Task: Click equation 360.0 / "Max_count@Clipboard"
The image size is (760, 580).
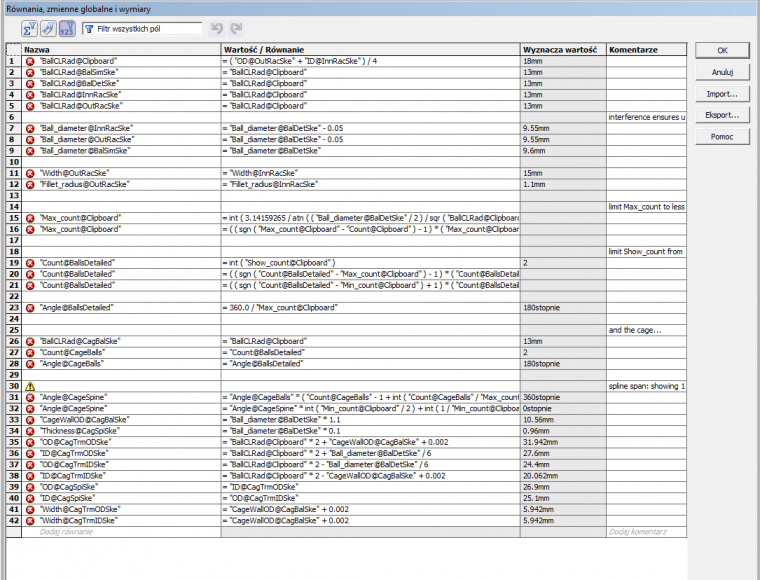Action: click(x=280, y=308)
